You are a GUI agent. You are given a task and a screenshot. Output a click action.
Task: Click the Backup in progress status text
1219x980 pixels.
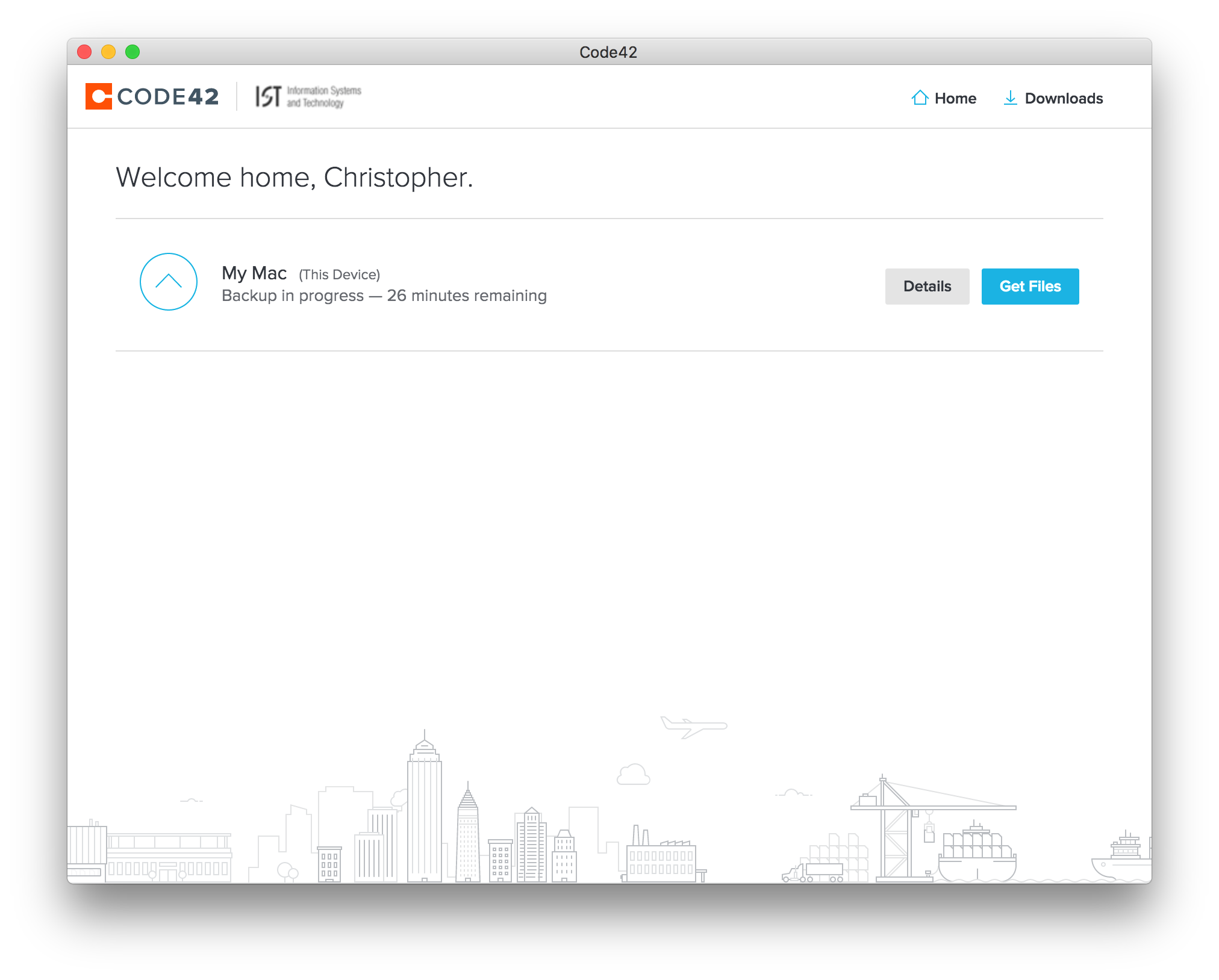(384, 296)
